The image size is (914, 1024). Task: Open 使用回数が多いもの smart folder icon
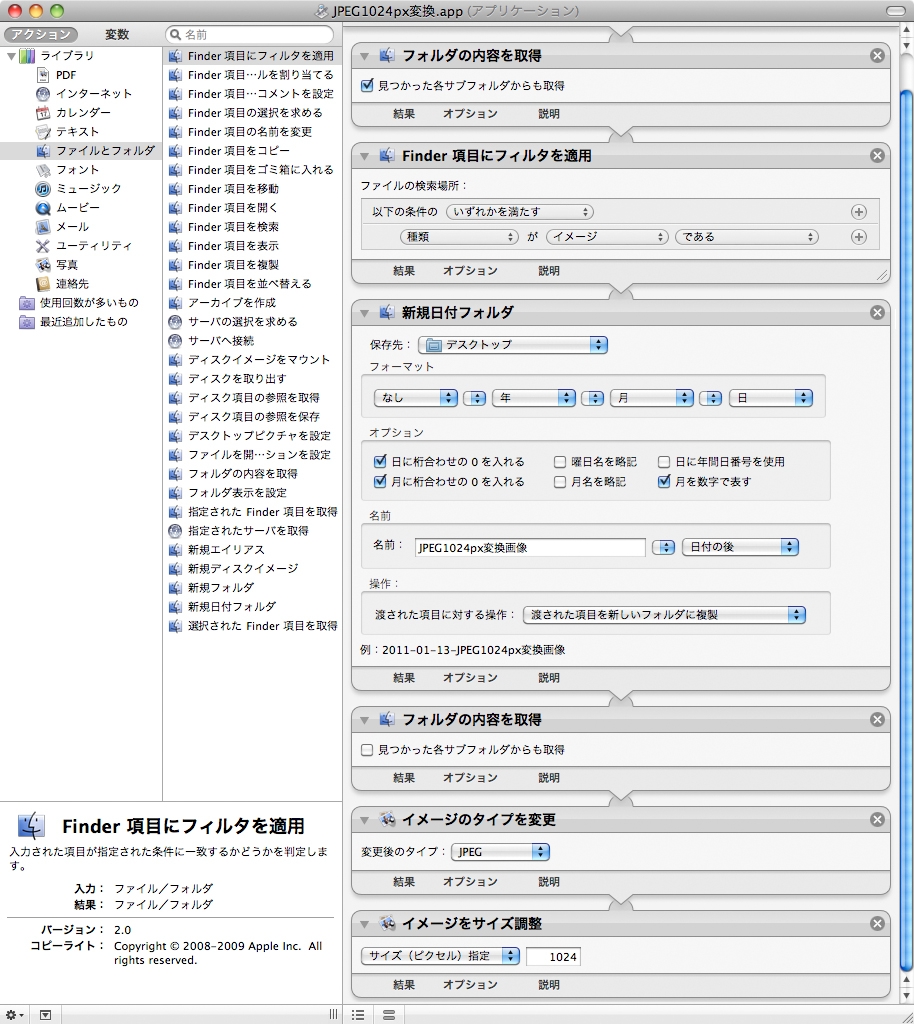pyautogui.click(x=27, y=302)
